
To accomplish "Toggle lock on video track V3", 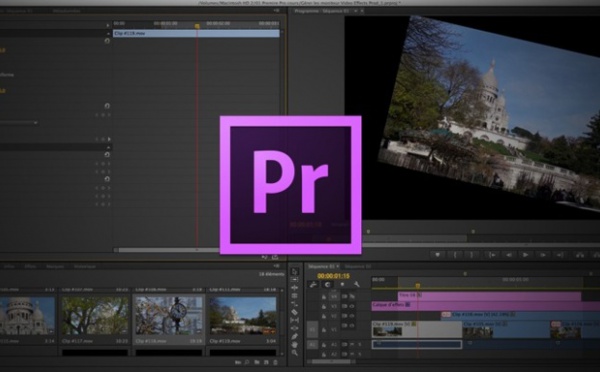I will (324, 306).
